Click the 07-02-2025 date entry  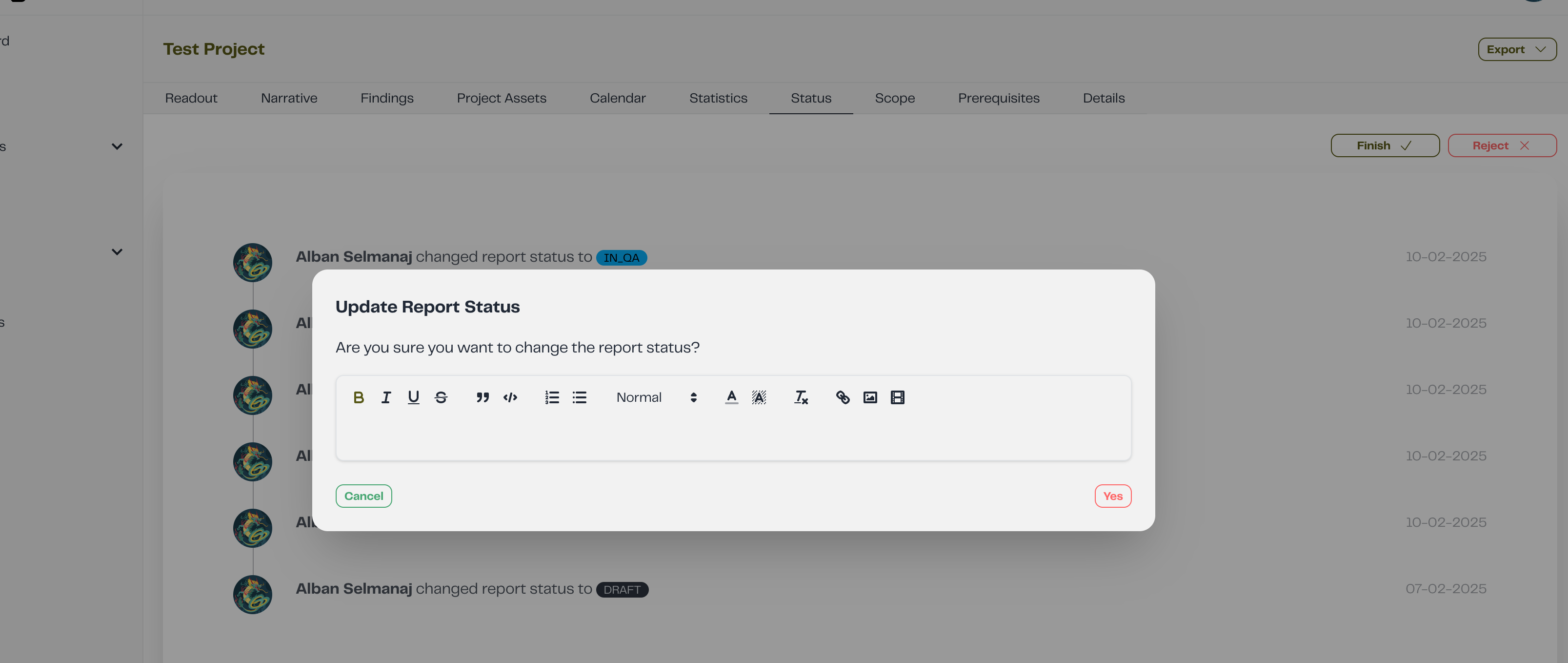pyautogui.click(x=1446, y=589)
